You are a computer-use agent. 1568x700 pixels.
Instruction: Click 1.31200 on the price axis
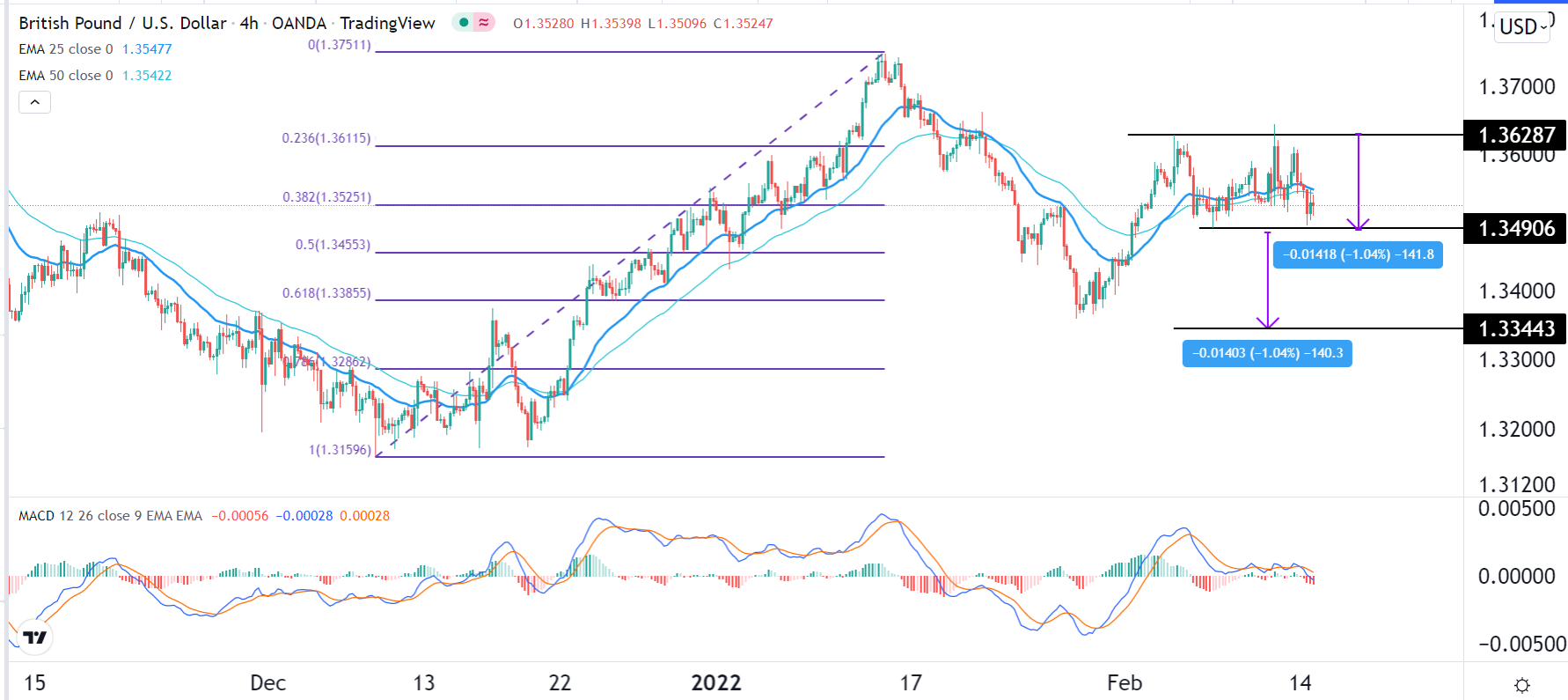click(1517, 484)
